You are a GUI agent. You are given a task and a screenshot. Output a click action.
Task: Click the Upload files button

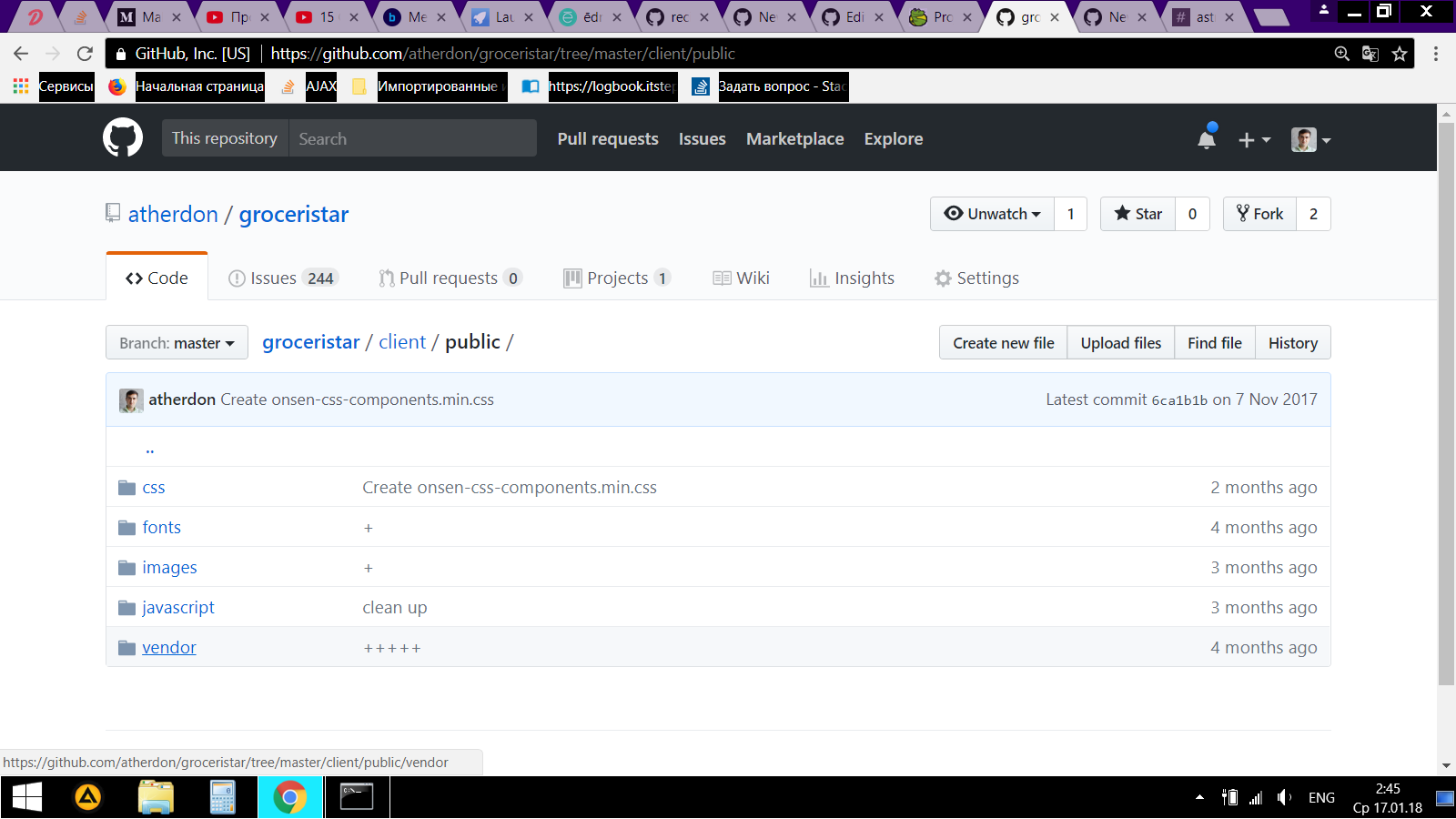1120,343
